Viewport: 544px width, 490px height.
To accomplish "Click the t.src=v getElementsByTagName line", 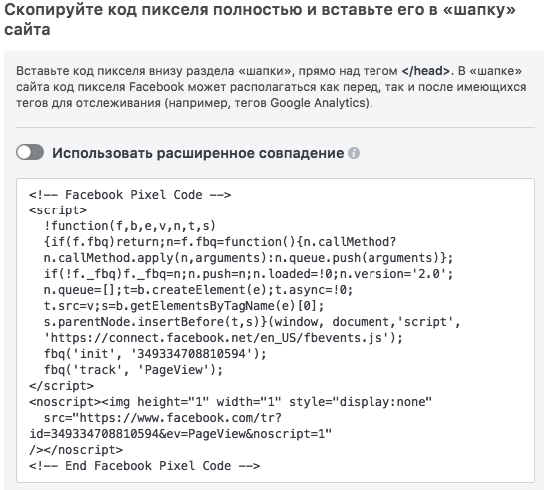I will click(x=184, y=306).
